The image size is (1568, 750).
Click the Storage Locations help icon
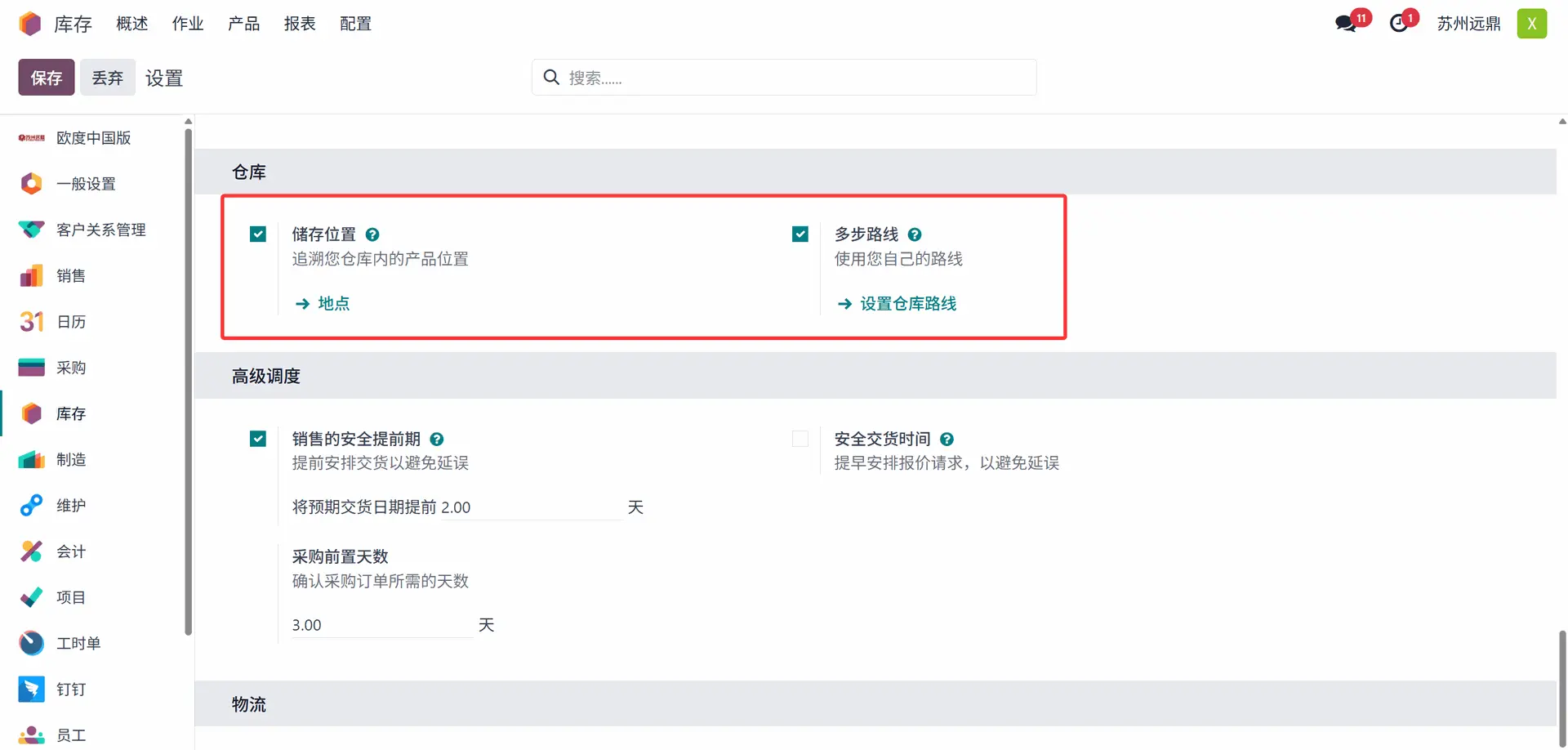coord(372,234)
